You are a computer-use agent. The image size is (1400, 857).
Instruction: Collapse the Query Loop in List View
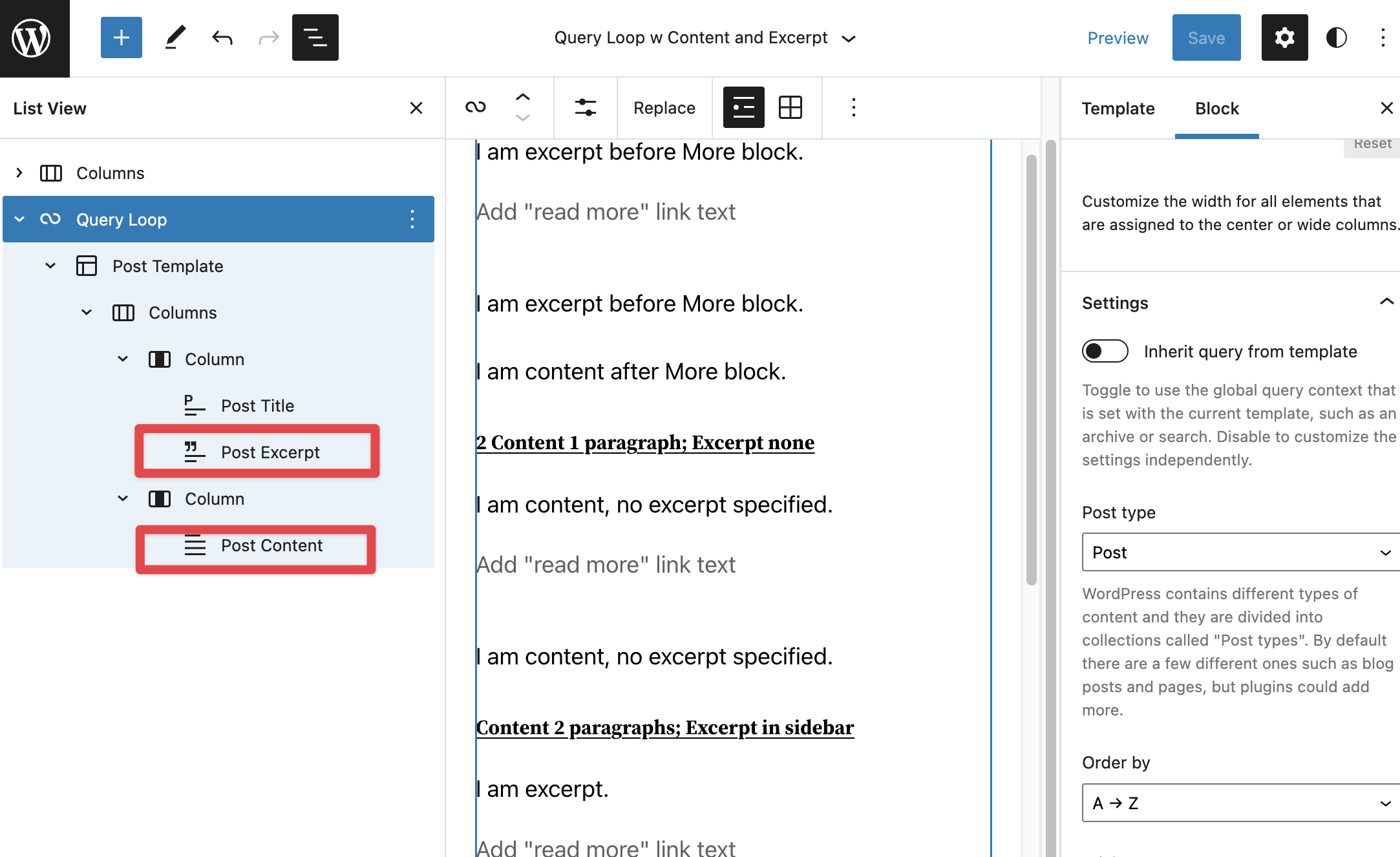[19, 219]
